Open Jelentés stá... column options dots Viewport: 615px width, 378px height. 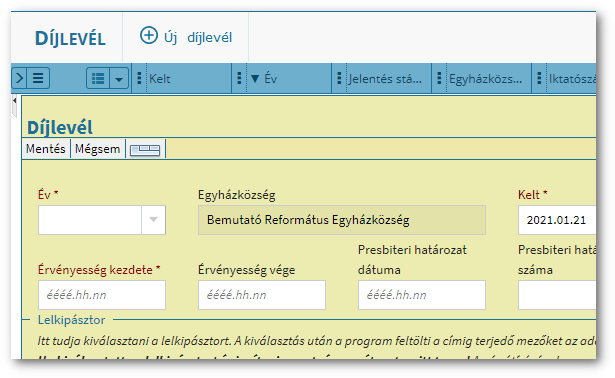click(x=339, y=78)
